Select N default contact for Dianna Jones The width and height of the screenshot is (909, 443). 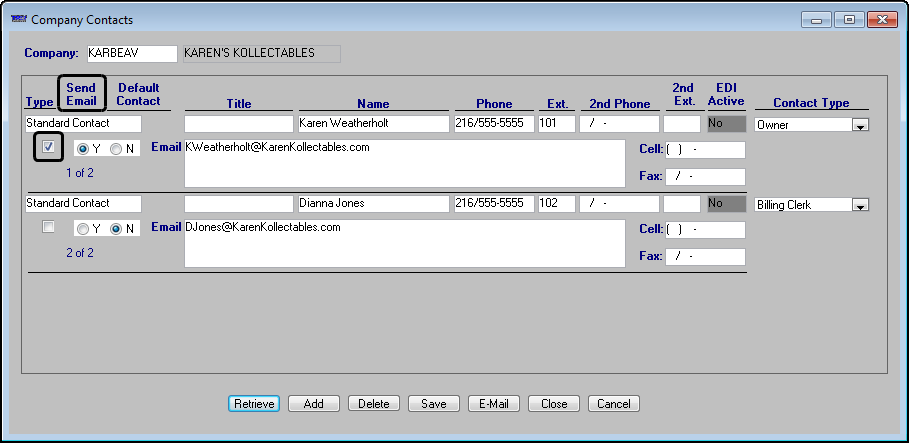(117, 229)
